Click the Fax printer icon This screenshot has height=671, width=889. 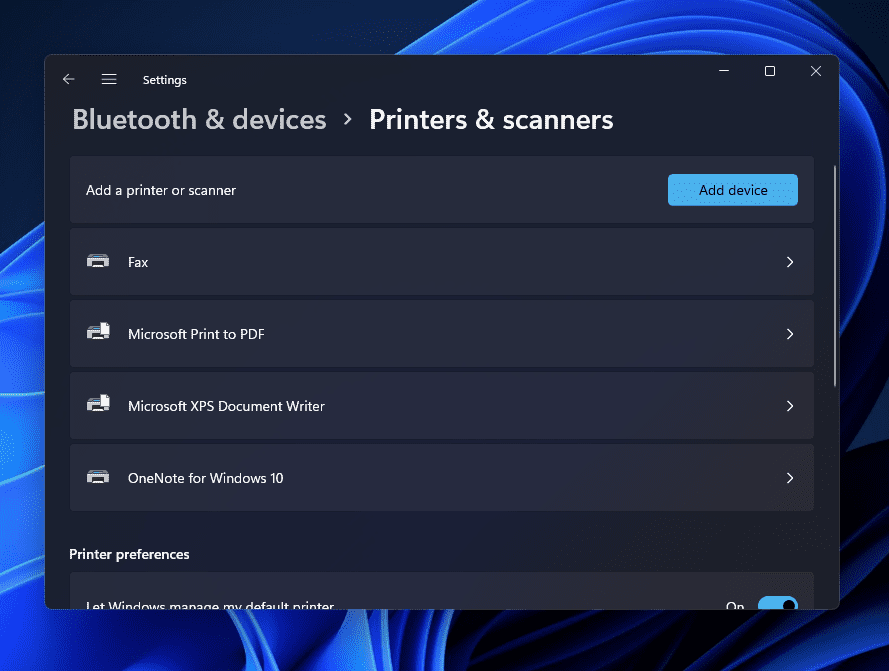click(x=98, y=261)
